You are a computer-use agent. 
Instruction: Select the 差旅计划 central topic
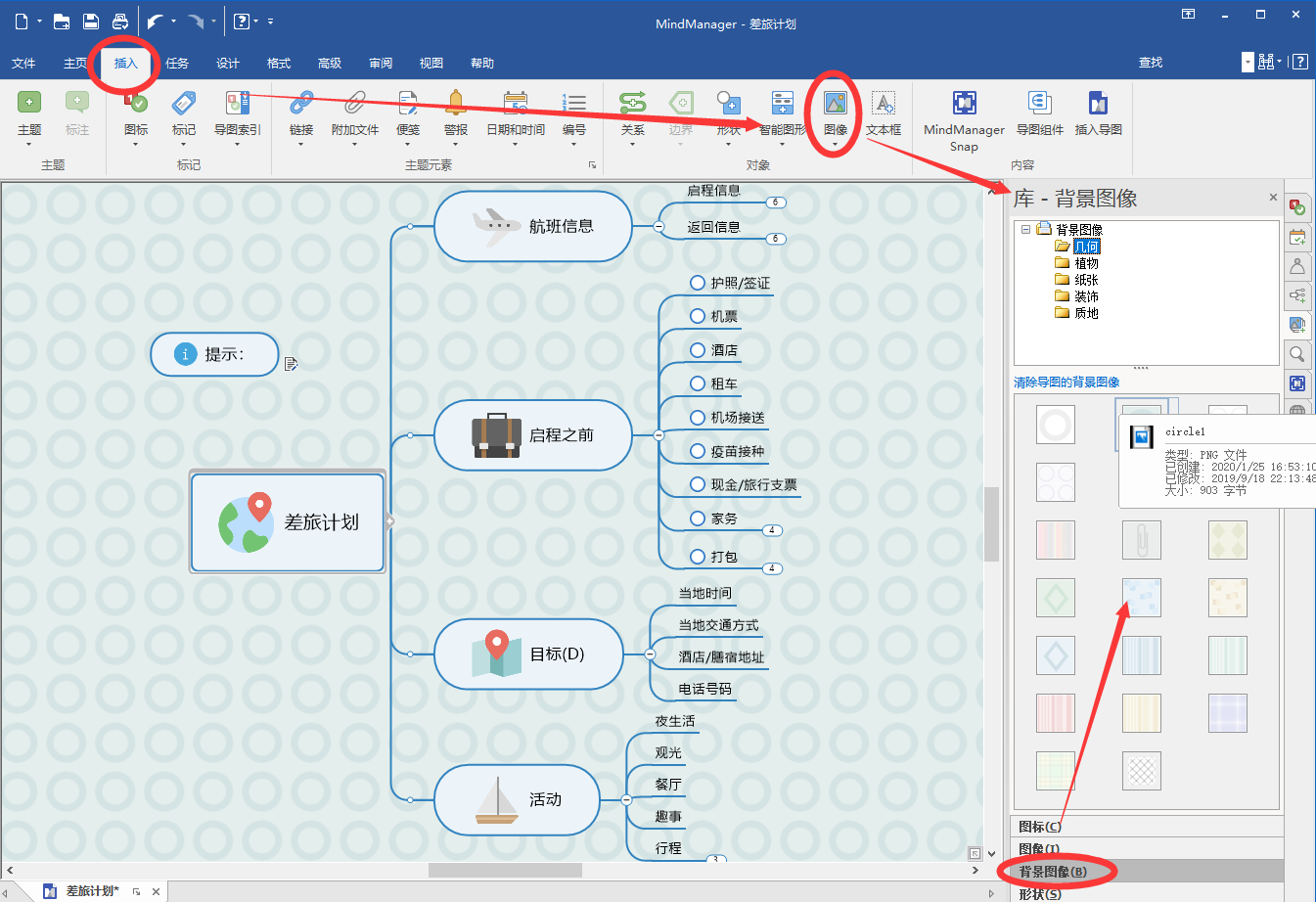(x=288, y=522)
